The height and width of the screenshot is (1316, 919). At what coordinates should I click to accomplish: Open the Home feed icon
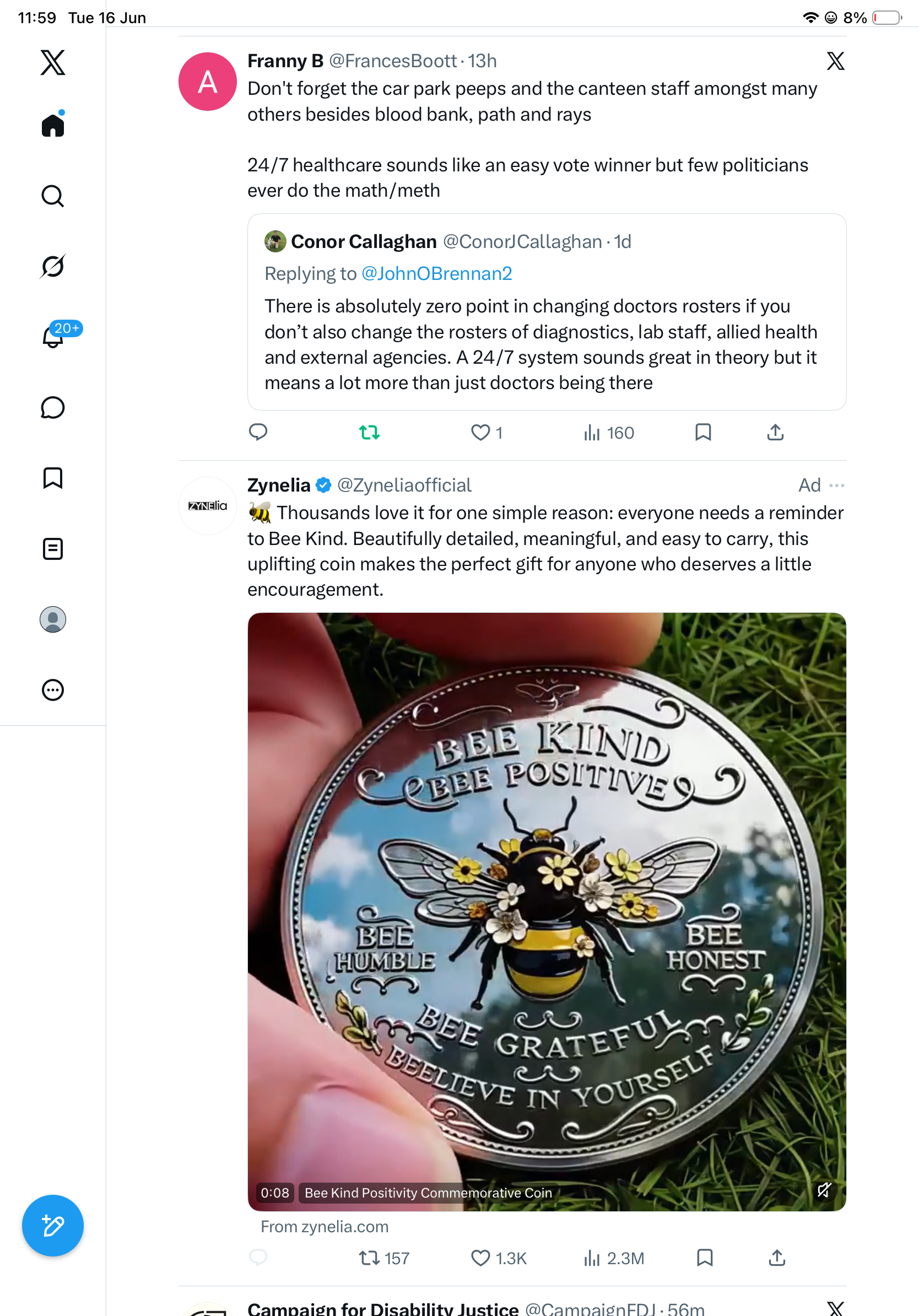[53, 125]
